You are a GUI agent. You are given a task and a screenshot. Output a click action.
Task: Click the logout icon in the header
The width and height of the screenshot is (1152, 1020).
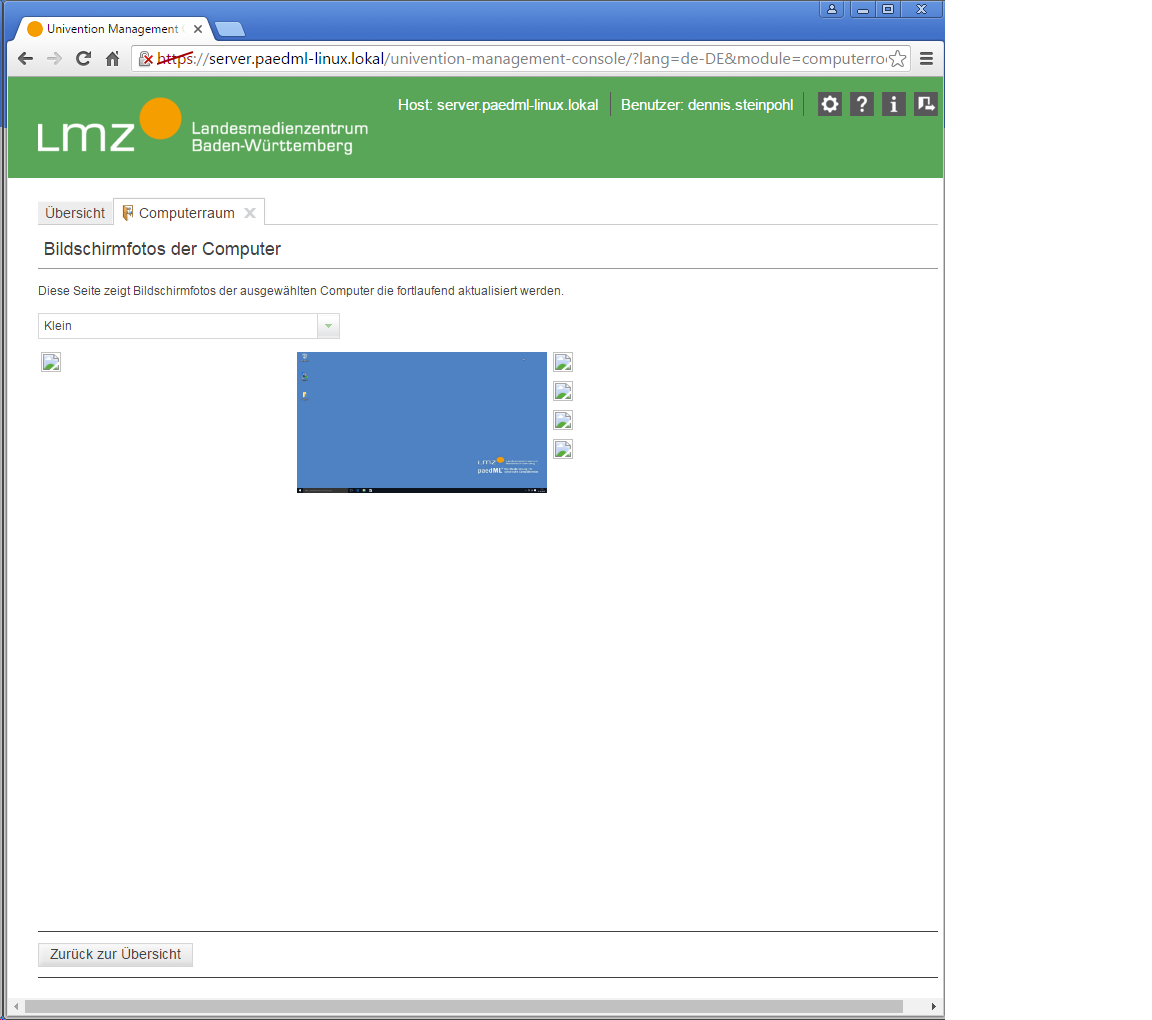(x=925, y=104)
